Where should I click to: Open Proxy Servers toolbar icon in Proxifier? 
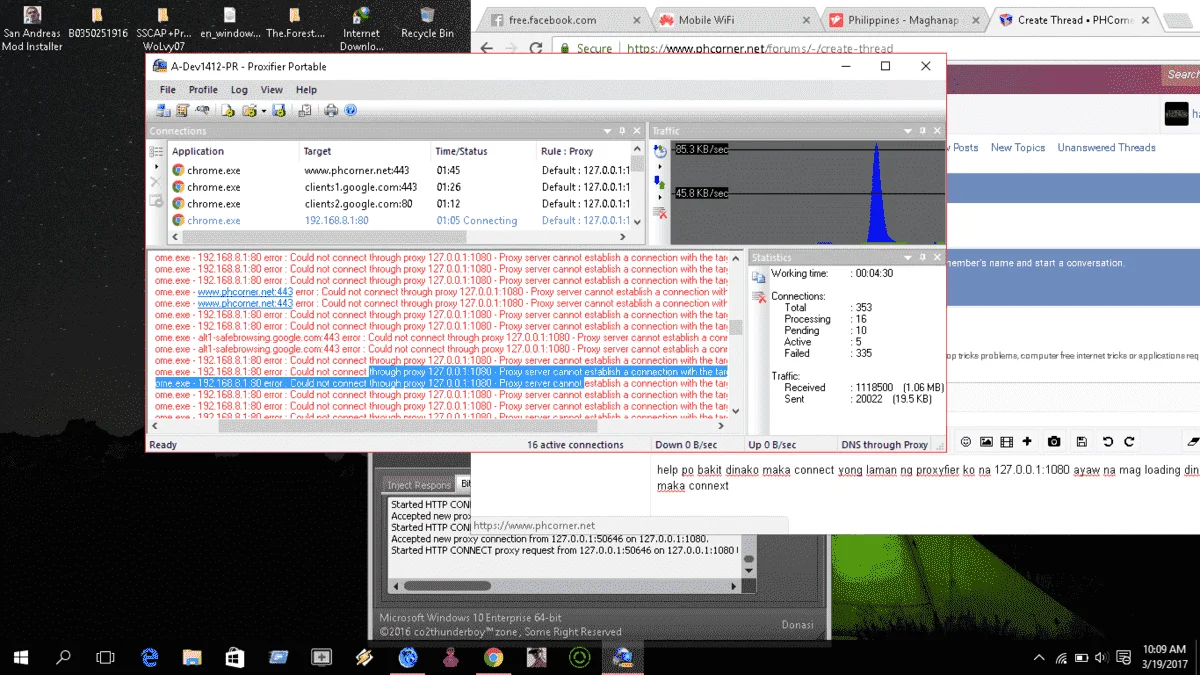(x=164, y=110)
